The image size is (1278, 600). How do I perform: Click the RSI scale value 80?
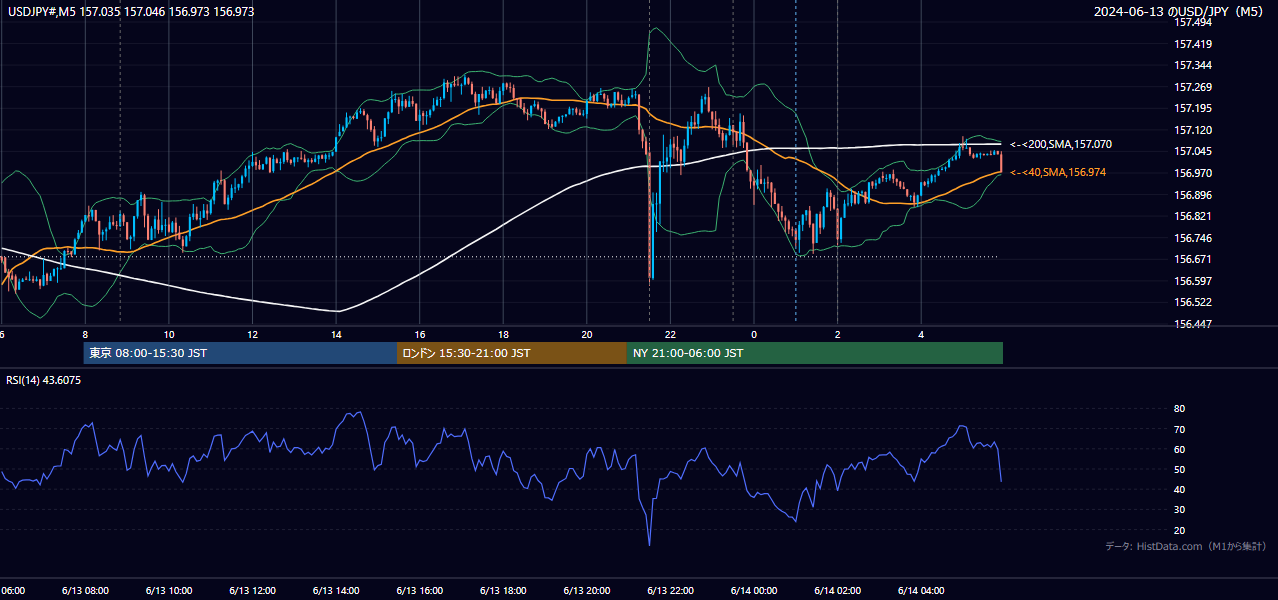(1180, 409)
